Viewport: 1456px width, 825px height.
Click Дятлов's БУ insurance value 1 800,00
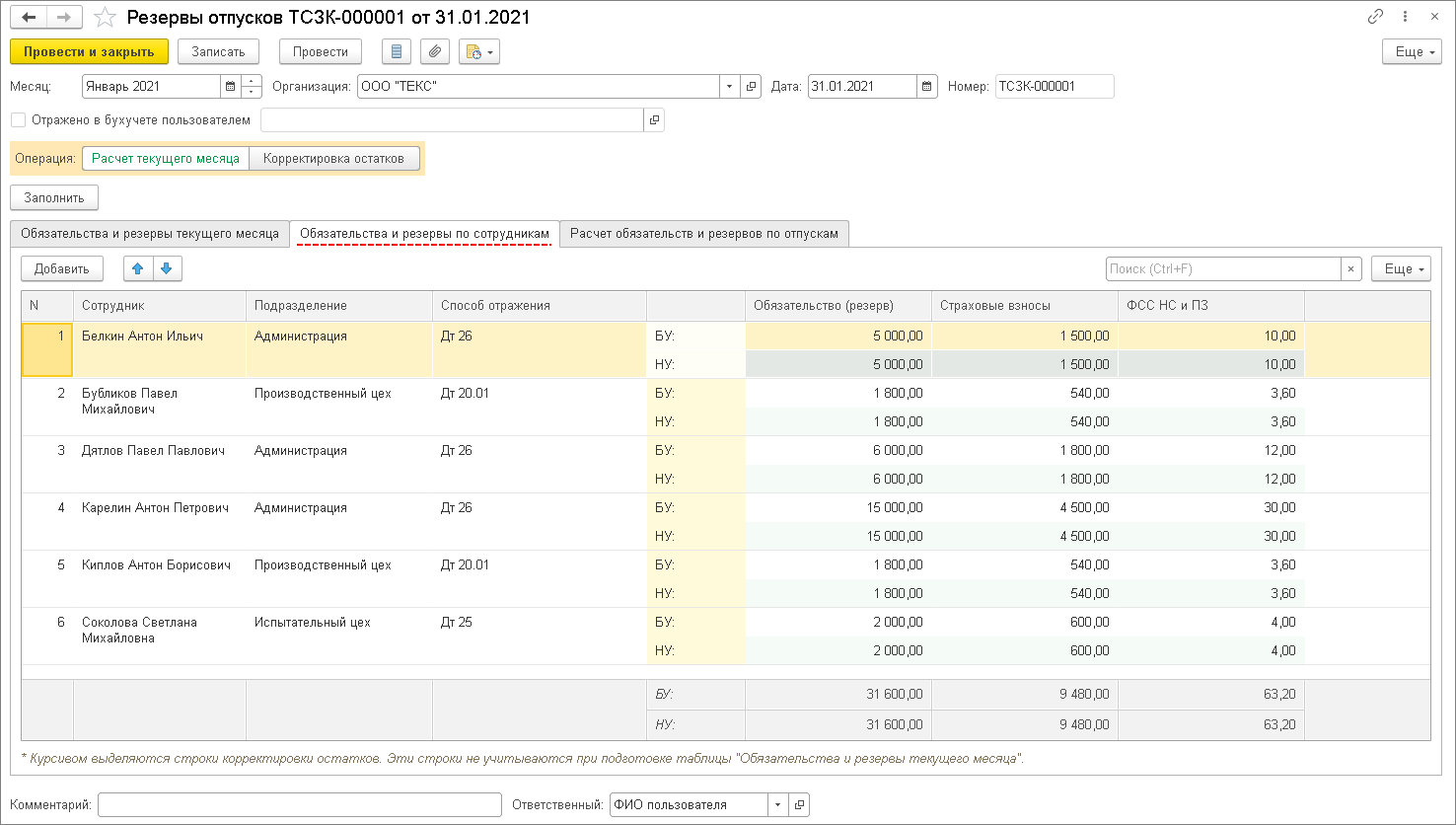click(x=1025, y=451)
